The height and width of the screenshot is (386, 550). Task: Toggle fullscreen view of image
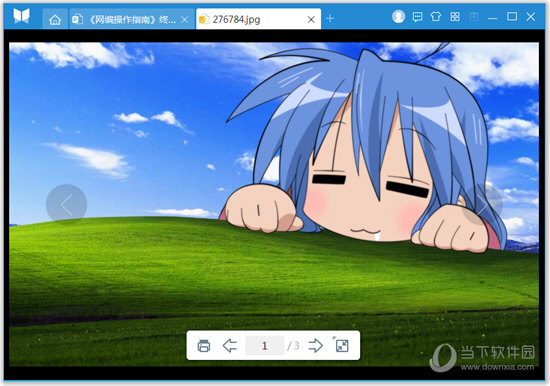(341, 345)
